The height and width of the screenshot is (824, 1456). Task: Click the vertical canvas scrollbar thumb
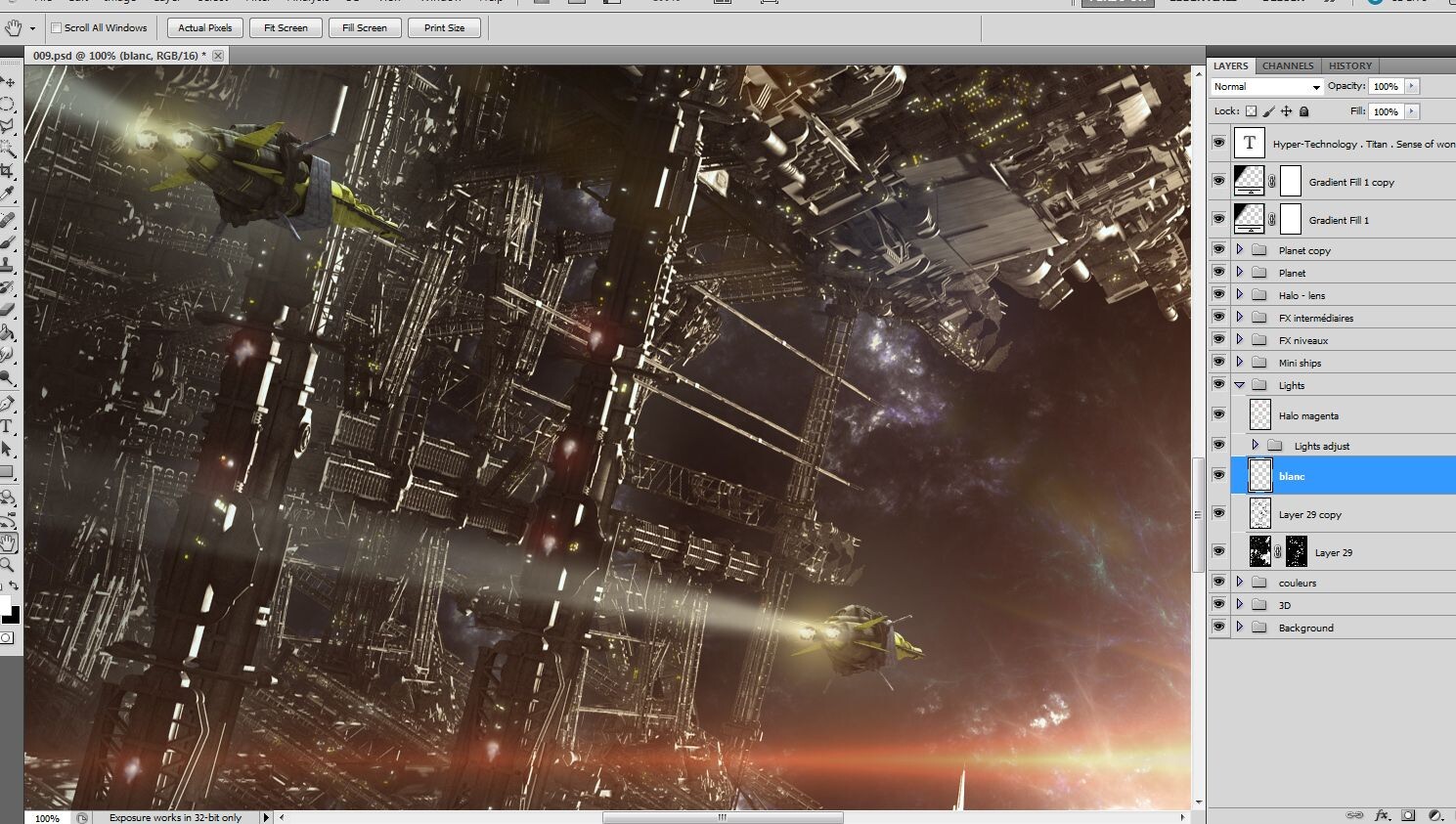pos(1198,515)
